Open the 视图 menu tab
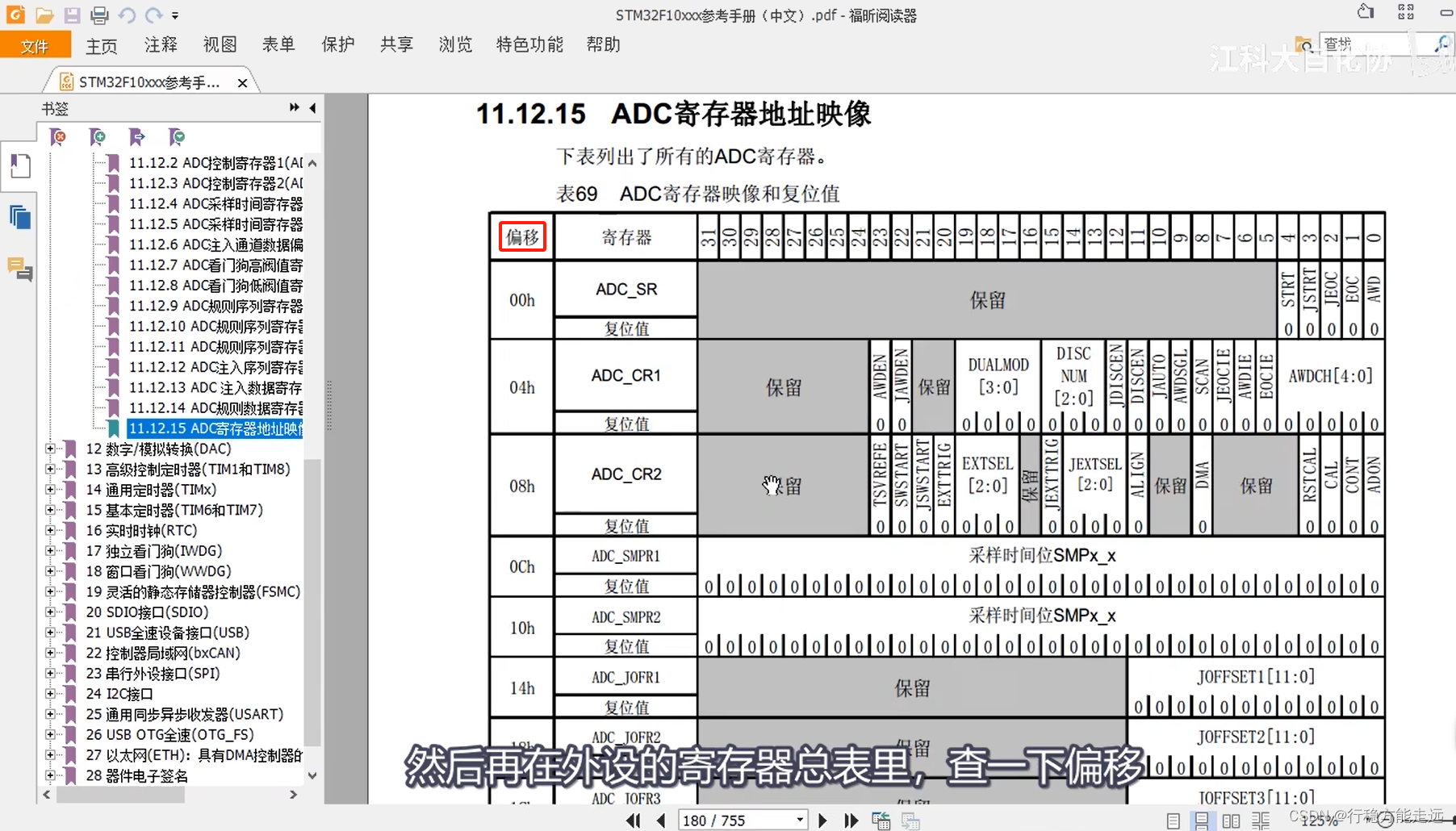The width and height of the screenshot is (1456, 831). 220,44
